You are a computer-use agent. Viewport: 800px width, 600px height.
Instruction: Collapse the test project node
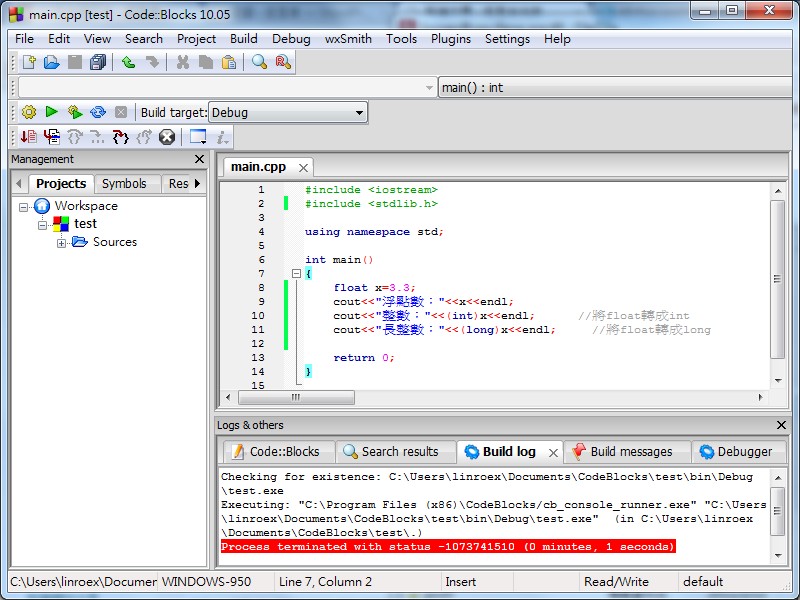[x=42, y=224]
